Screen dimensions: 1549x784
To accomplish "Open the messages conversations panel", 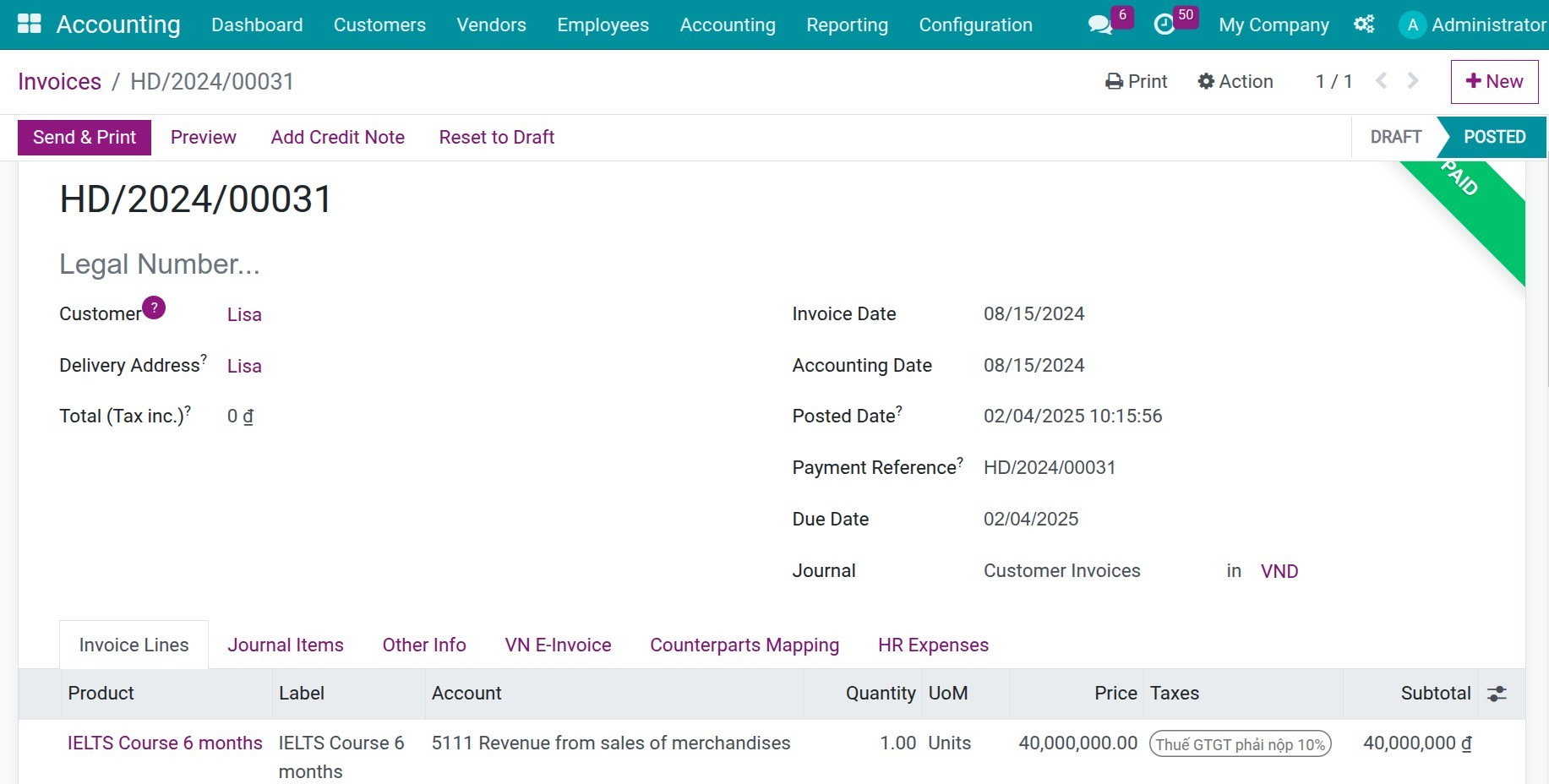I will point(1099,24).
